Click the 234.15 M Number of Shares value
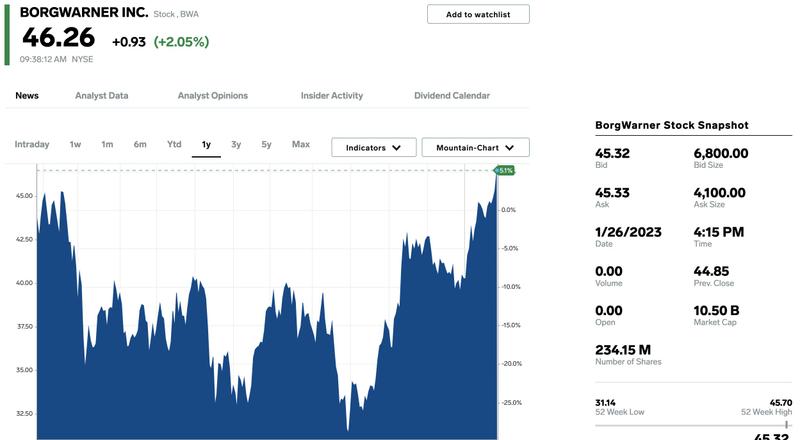This screenshot has width=800, height=440. [623, 350]
